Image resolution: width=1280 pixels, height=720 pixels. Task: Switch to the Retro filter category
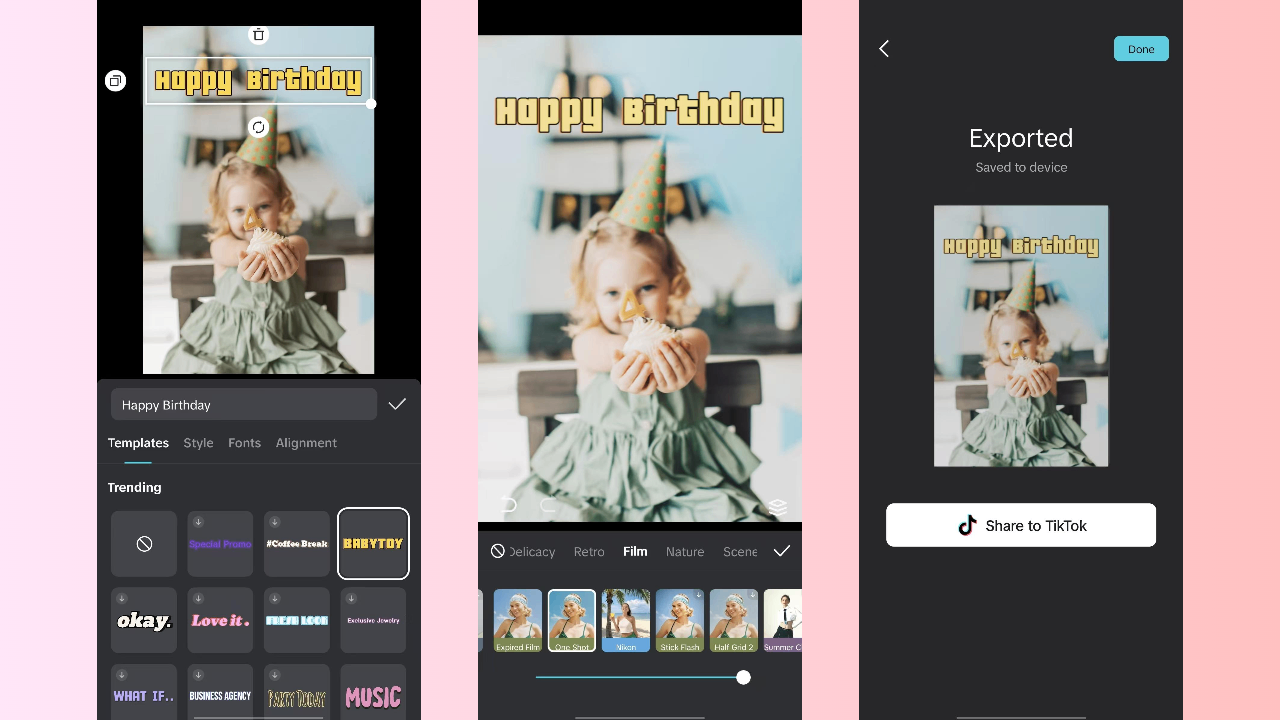tap(589, 551)
